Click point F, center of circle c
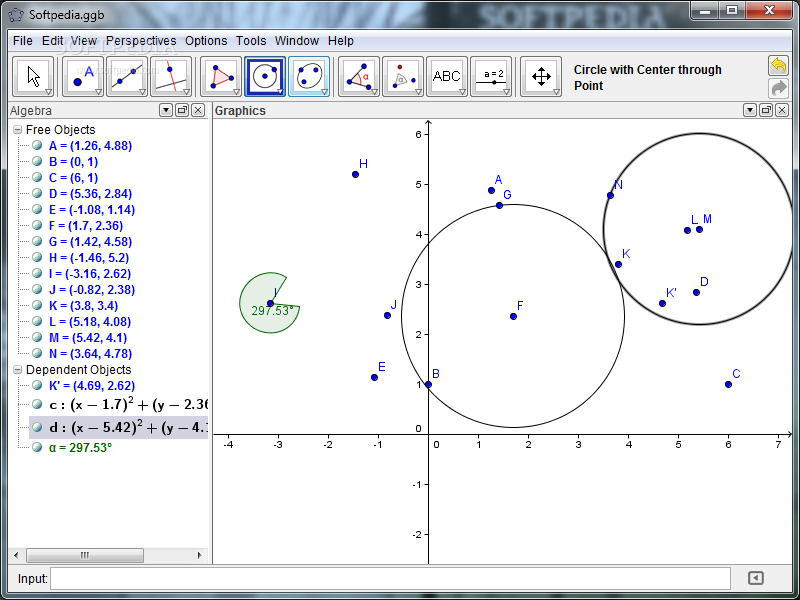Screen dimensions: 800x600 point(513,316)
